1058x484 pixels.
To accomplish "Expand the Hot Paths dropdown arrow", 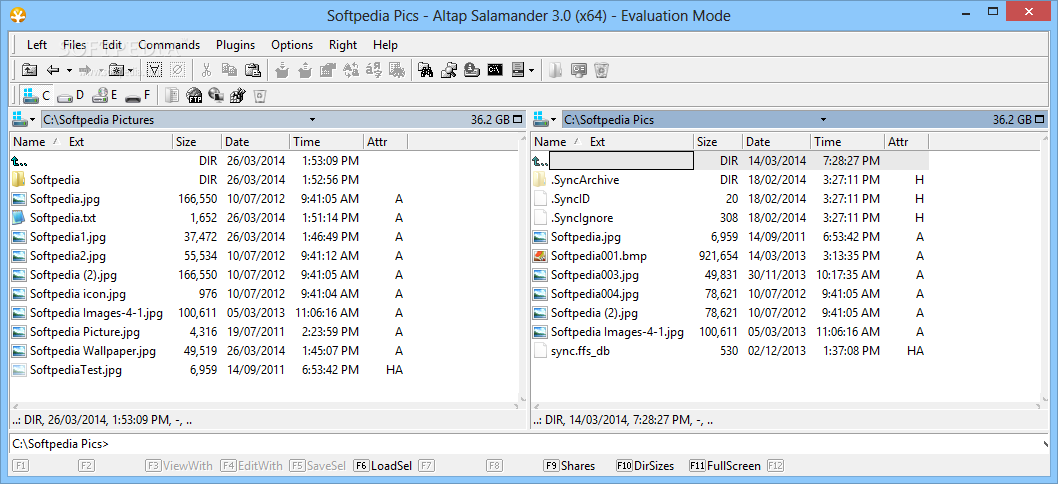I will click(x=130, y=70).
